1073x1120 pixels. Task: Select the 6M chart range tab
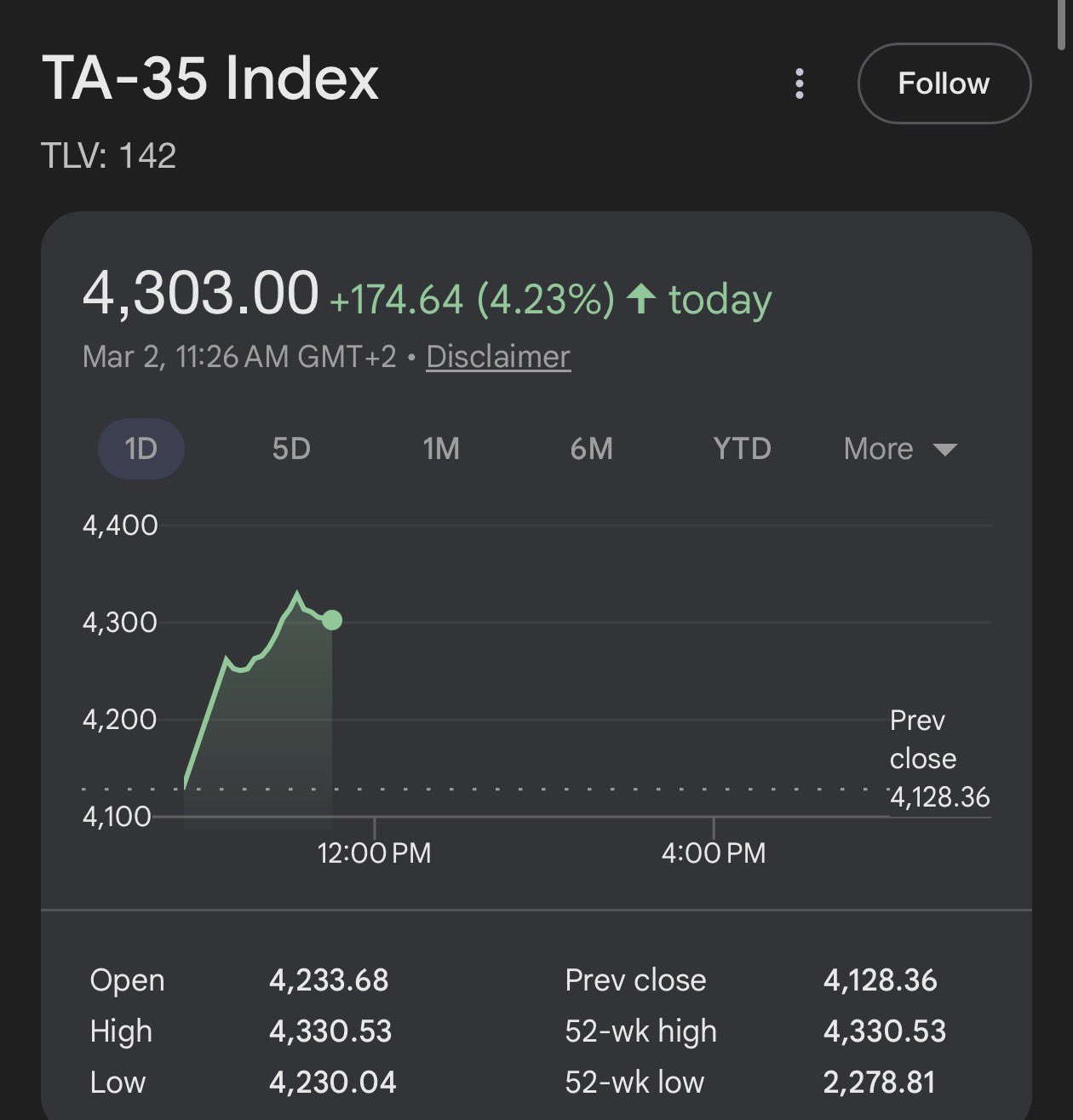pyautogui.click(x=592, y=449)
